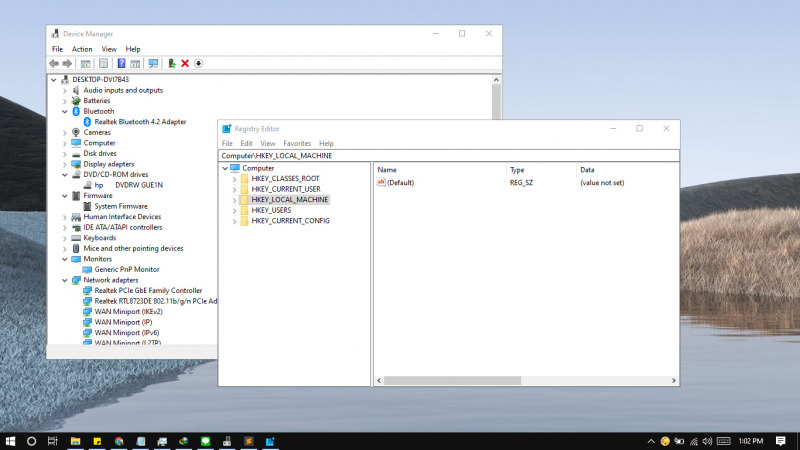800x450 pixels.
Task: Expand Batteries category
Action: (65, 101)
